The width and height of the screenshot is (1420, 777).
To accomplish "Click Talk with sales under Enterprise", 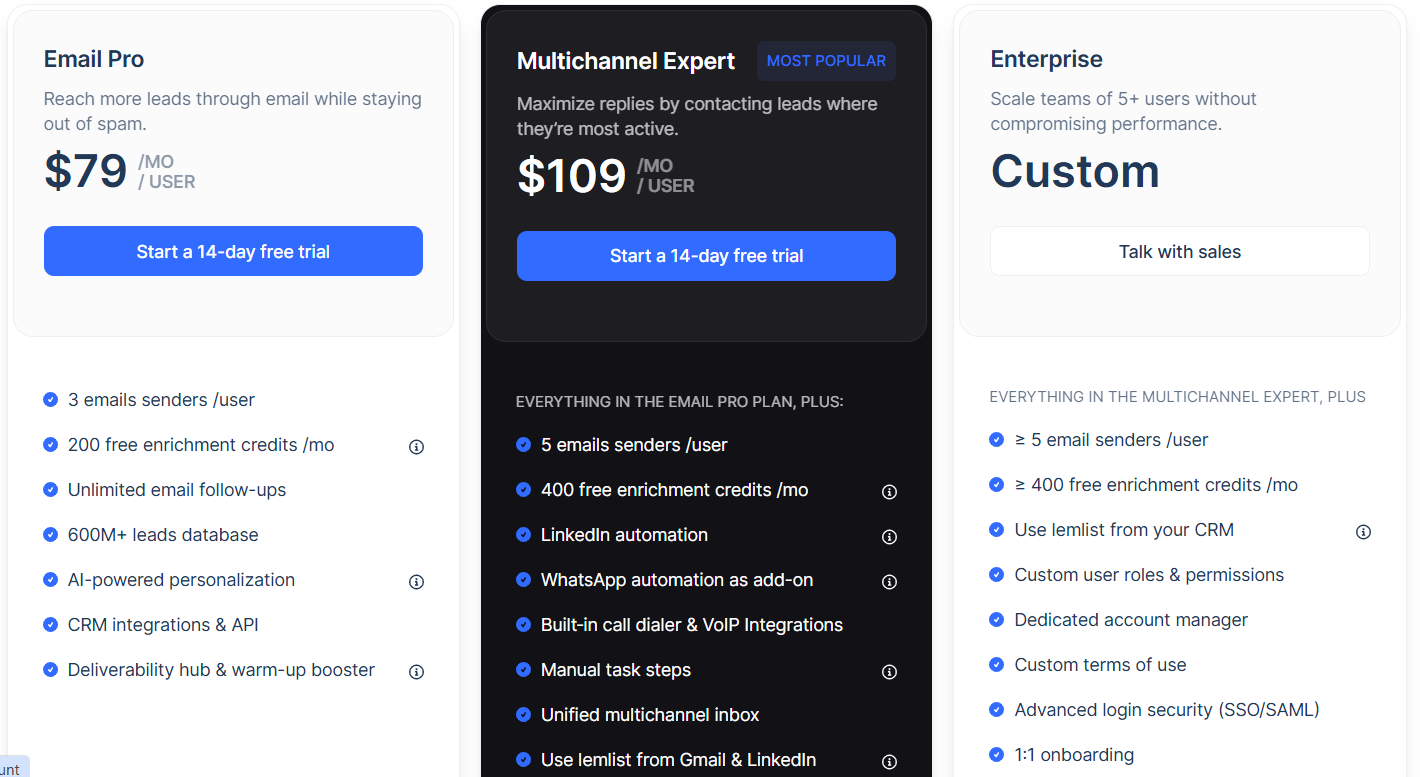I will pos(1179,251).
